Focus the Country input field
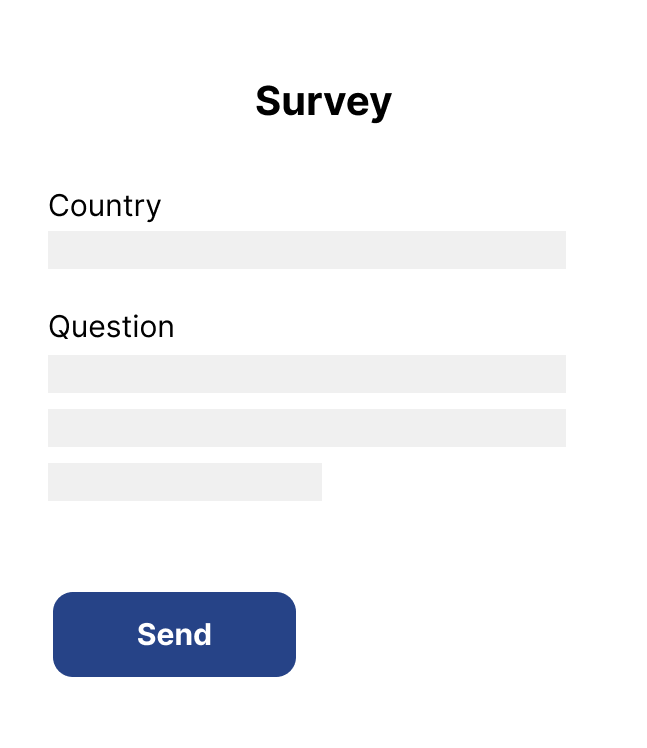The image size is (647, 748). [x=306, y=250]
